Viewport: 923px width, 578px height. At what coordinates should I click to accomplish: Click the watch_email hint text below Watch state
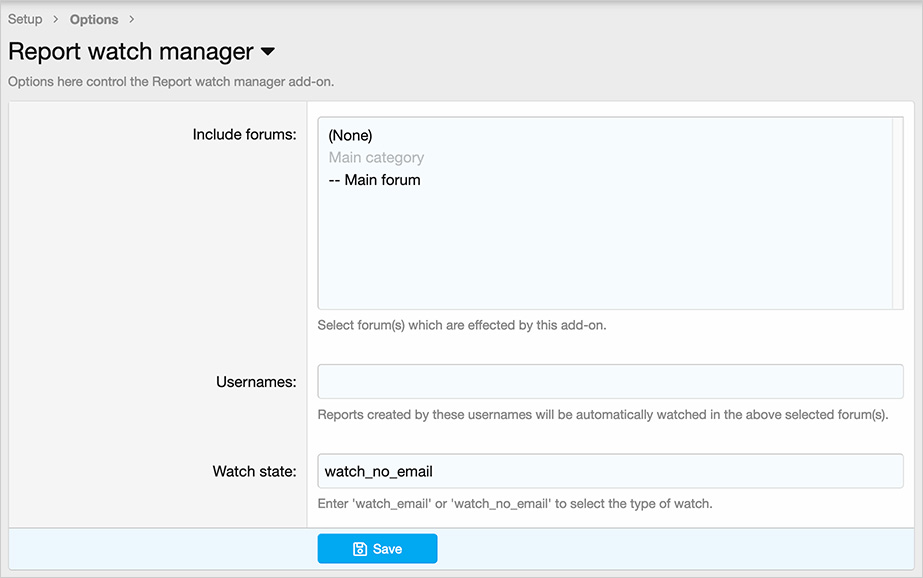514,504
